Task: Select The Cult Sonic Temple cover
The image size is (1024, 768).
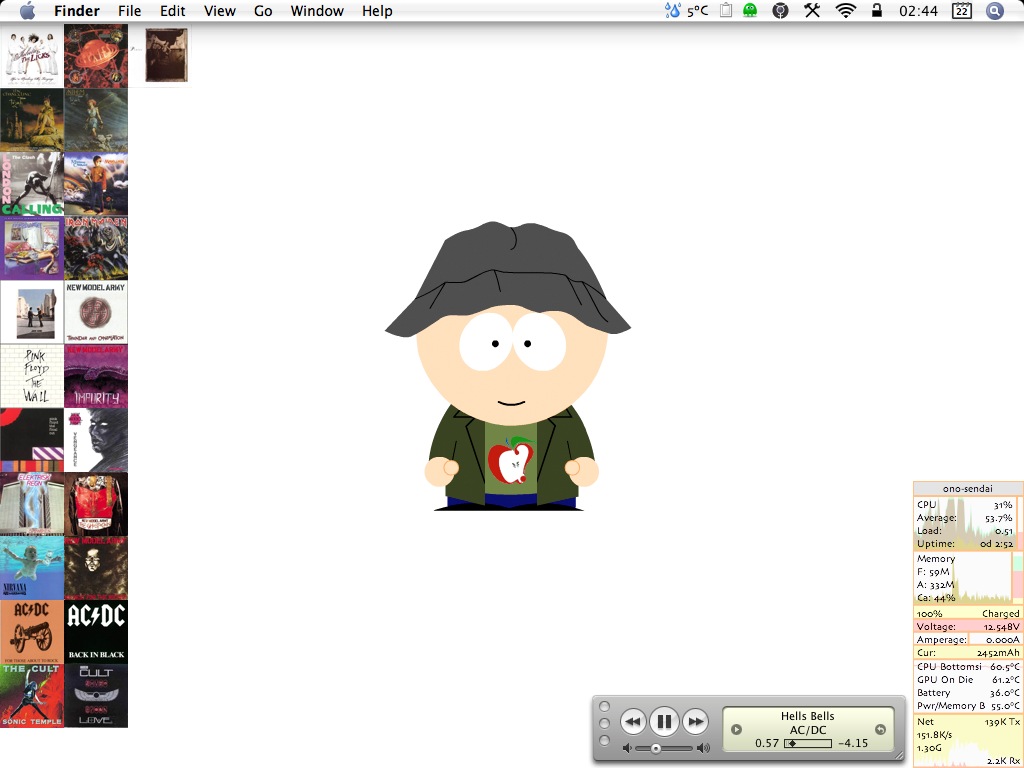Action: pyautogui.click(x=32, y=696)
